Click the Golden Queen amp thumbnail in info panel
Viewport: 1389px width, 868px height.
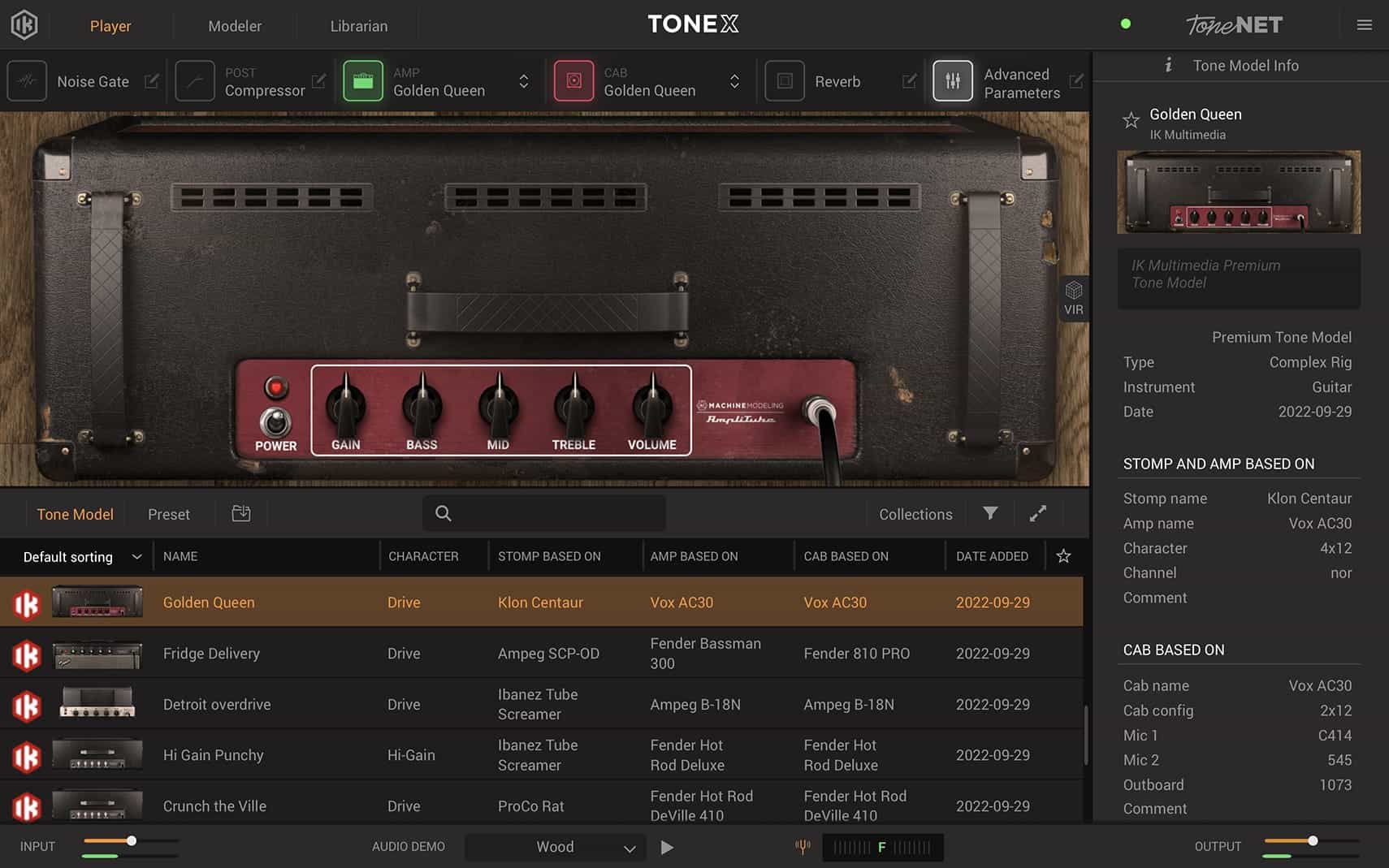coord(1239,192)
